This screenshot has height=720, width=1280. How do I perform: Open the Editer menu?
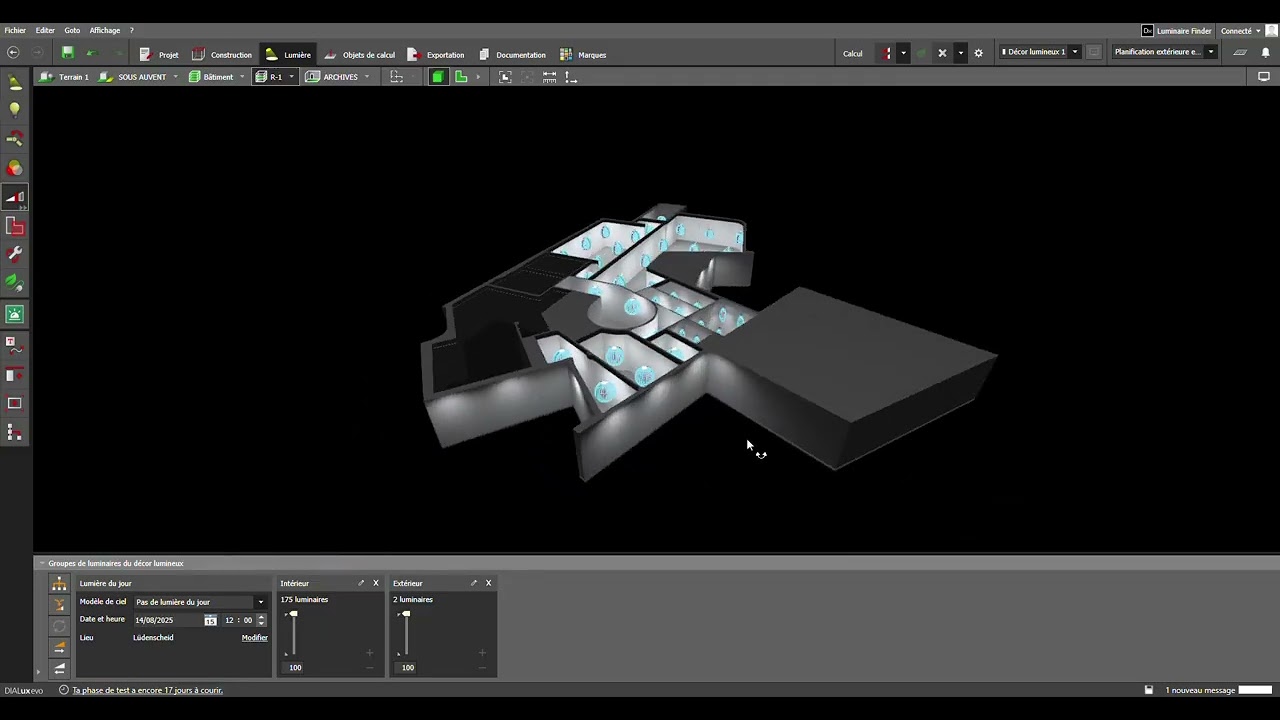pos(45,31)
